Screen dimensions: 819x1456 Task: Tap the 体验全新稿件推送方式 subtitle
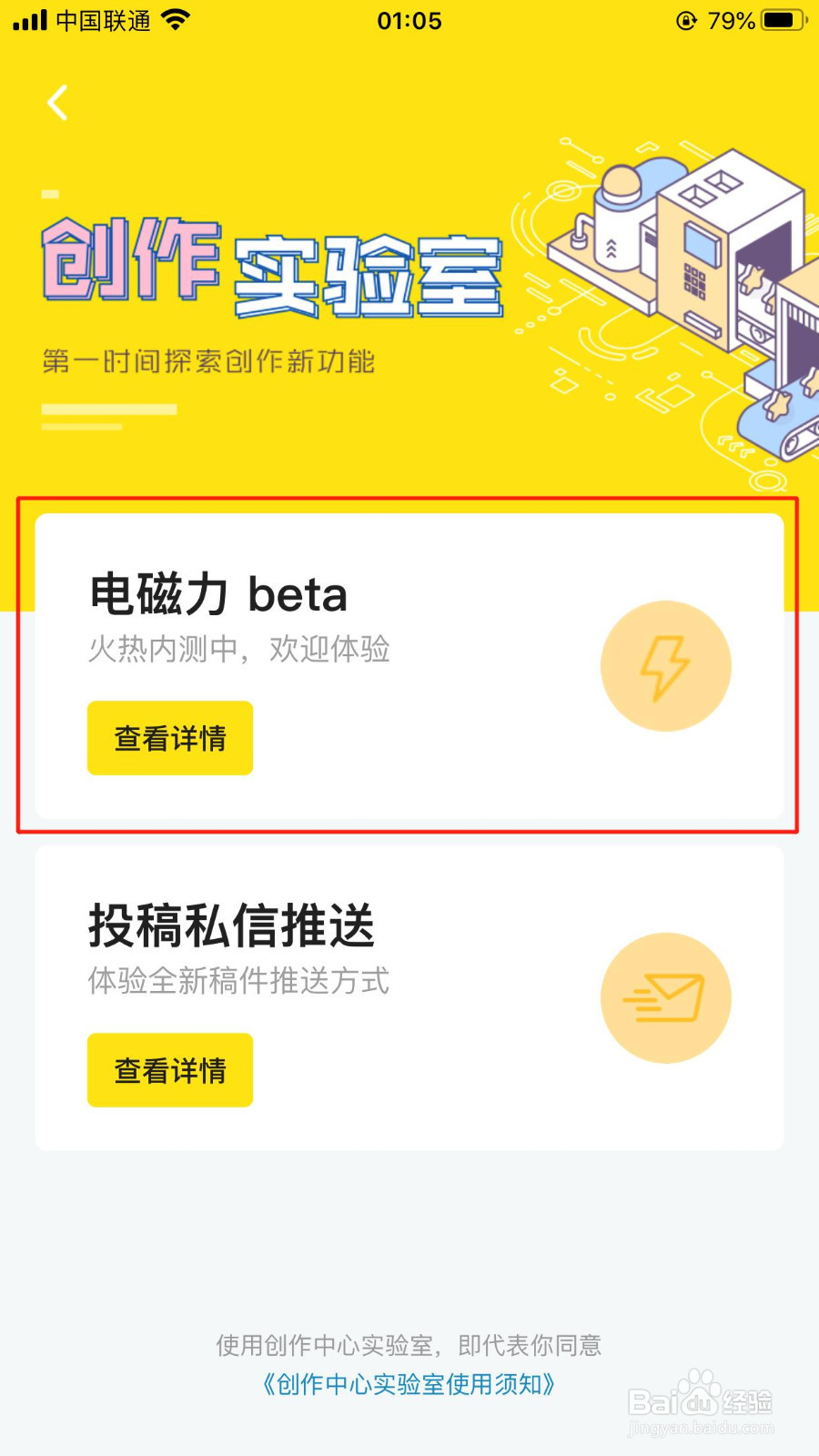pyautogui.click(x=238, y=981)
